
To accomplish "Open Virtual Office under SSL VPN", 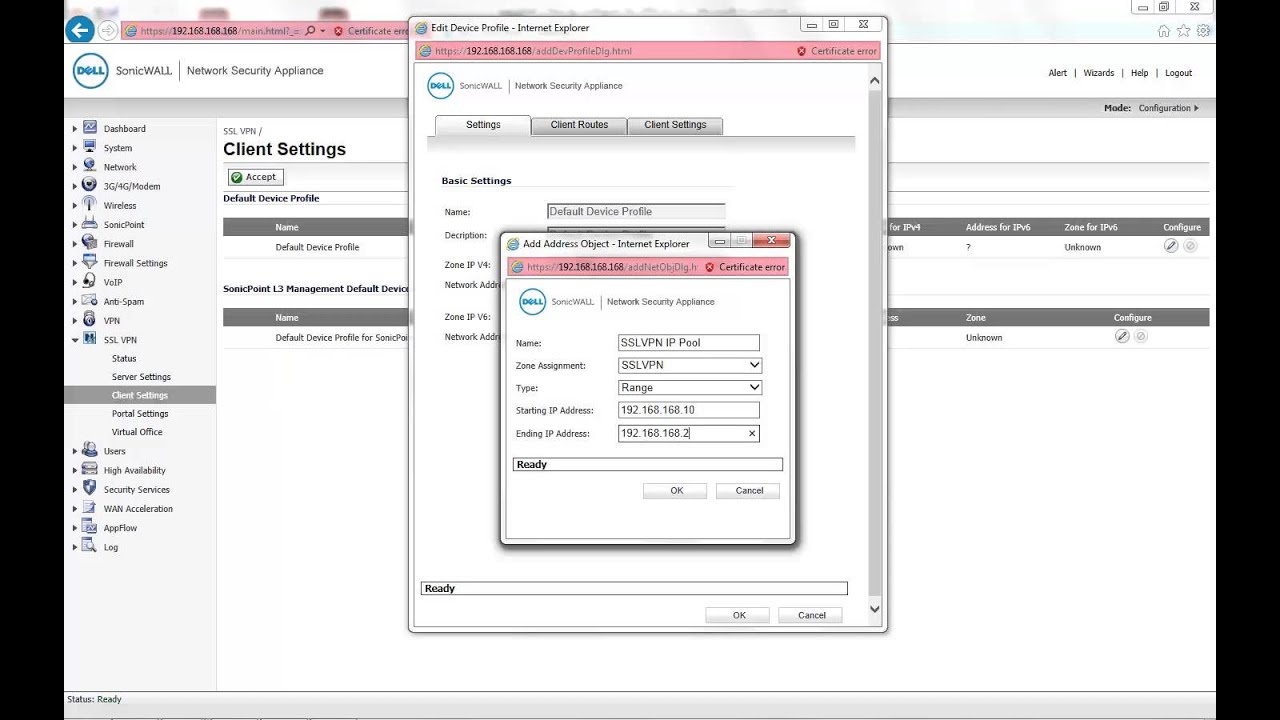I will click(137, 432).
